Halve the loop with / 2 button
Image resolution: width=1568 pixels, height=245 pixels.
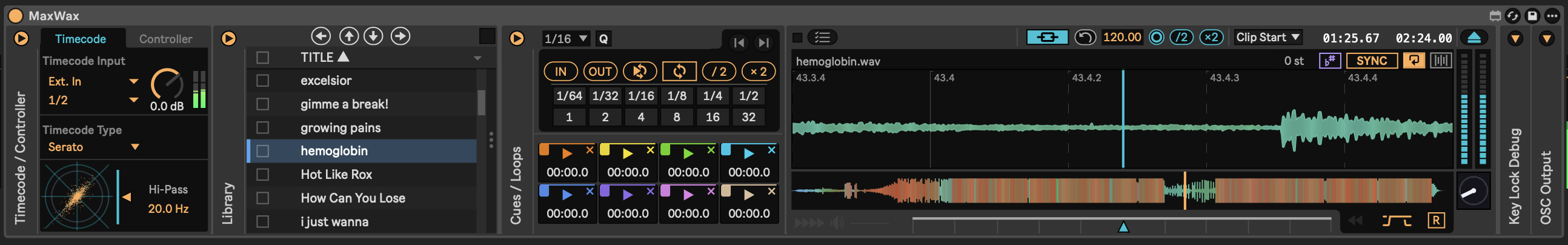click(719, 72)
